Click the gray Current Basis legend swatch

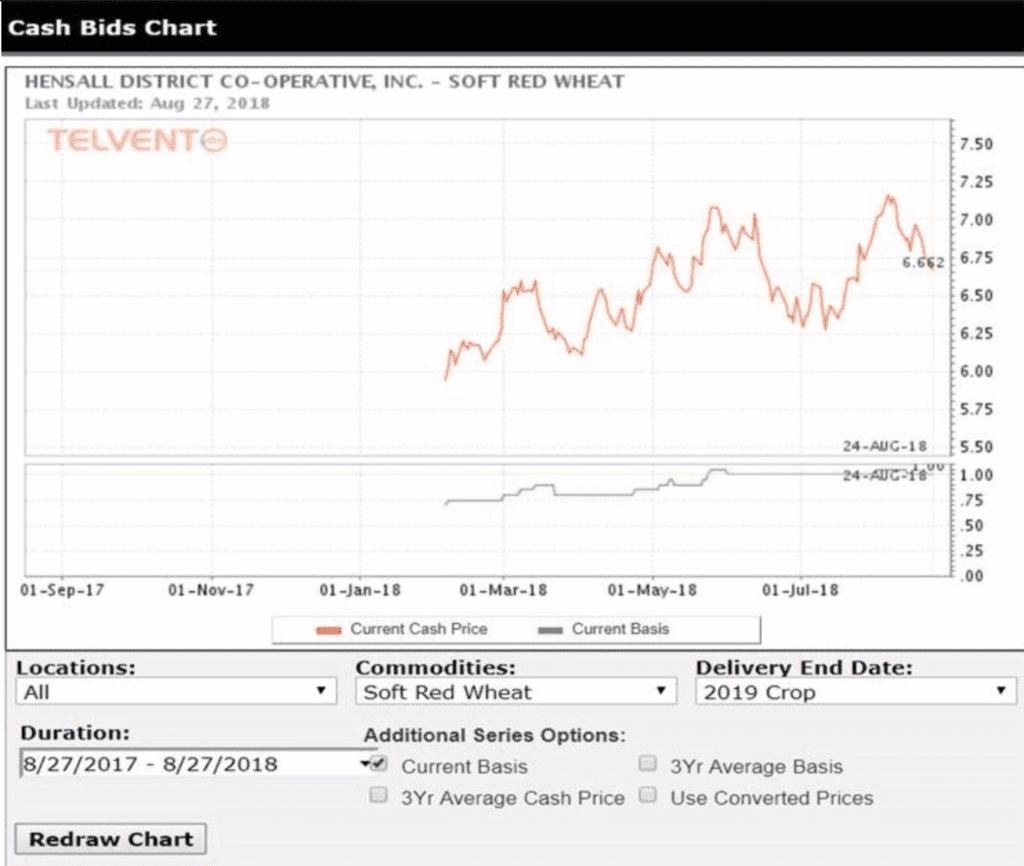click(551, 630)
